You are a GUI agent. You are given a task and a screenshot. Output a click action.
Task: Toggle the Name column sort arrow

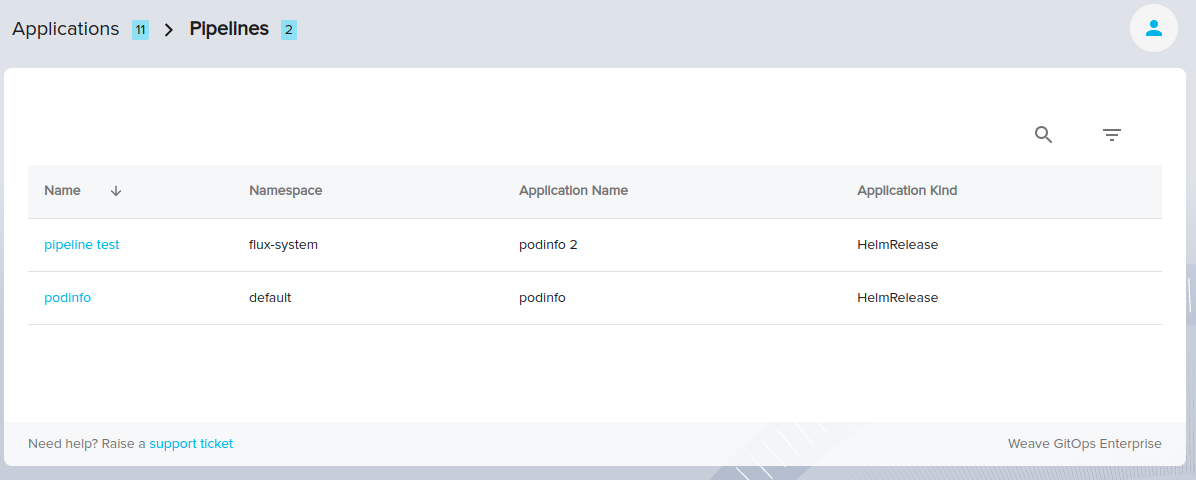(116, 191)
